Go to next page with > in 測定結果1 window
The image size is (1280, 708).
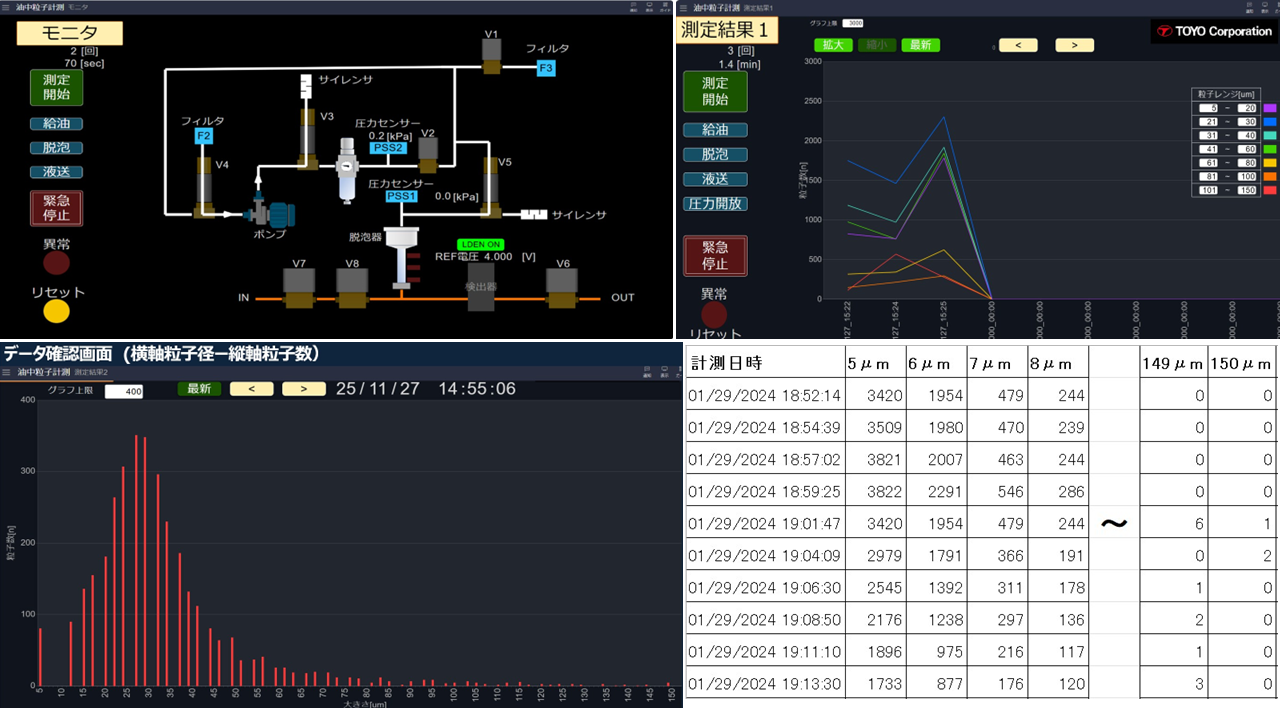pyautogui.click(x=1074, y=45)
